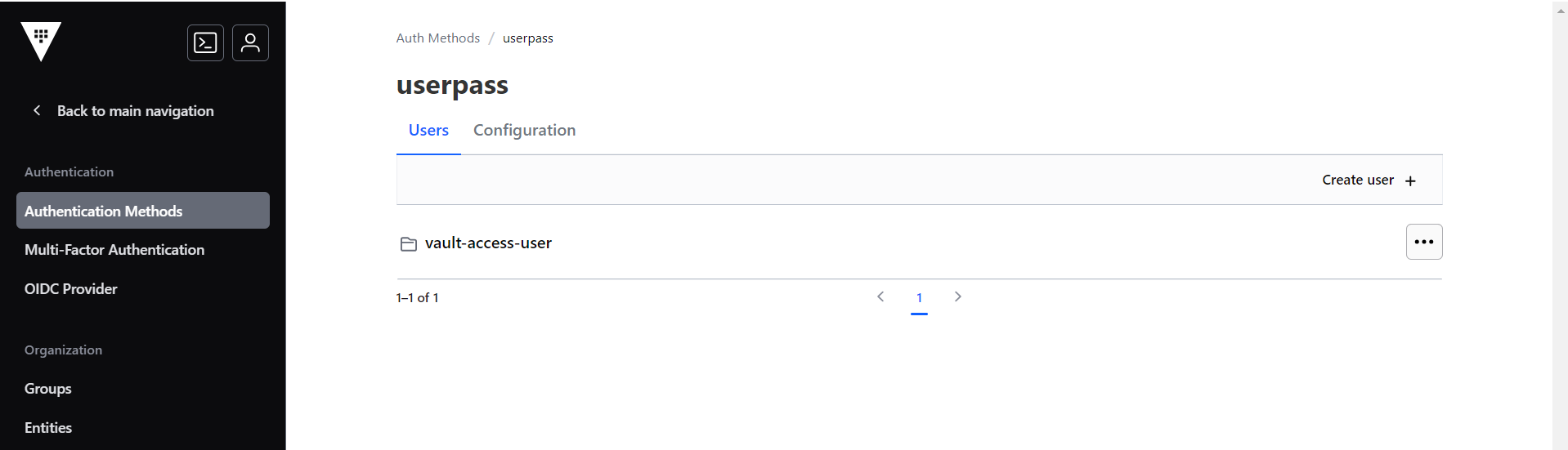Image resolution: width=1568 pixels, height=450 pixels.
Task: Open the vault-access-user entry
Action: click(x=488, y=243)
